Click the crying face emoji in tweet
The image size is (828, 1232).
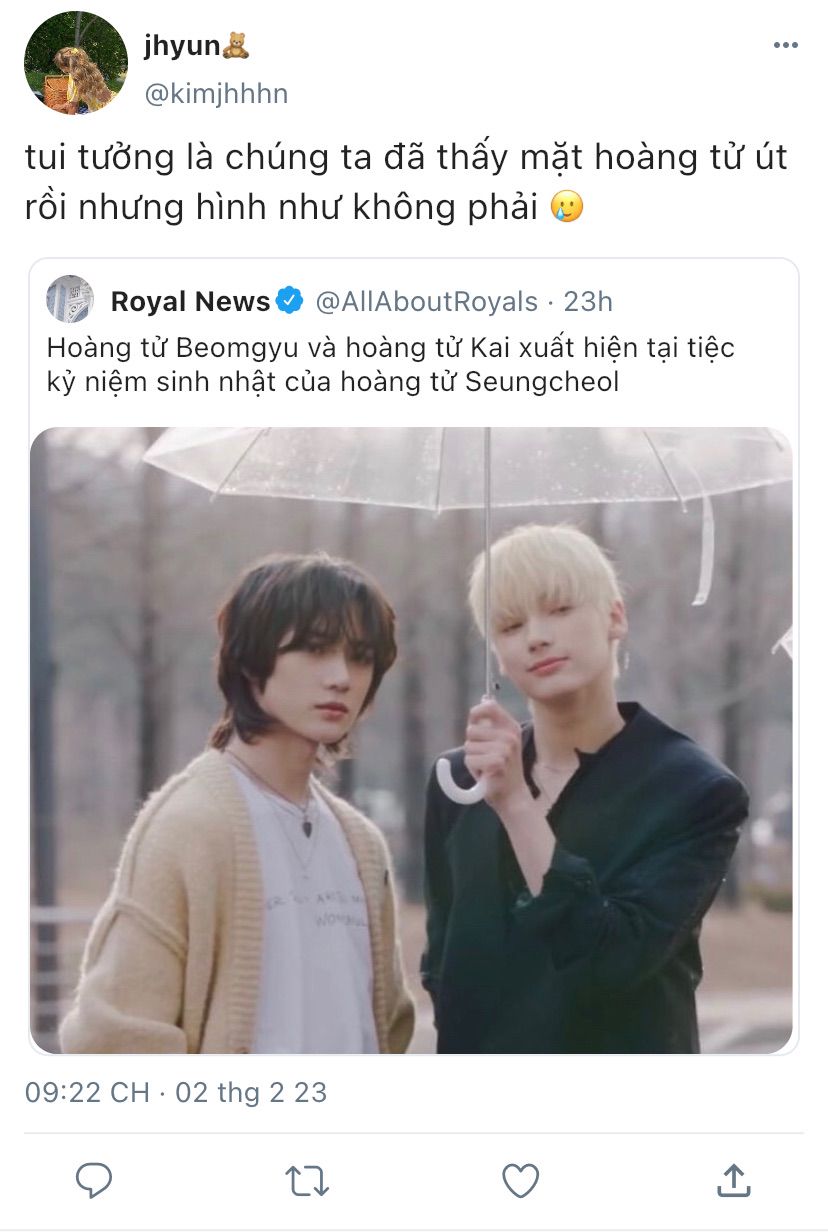(567, 207)
